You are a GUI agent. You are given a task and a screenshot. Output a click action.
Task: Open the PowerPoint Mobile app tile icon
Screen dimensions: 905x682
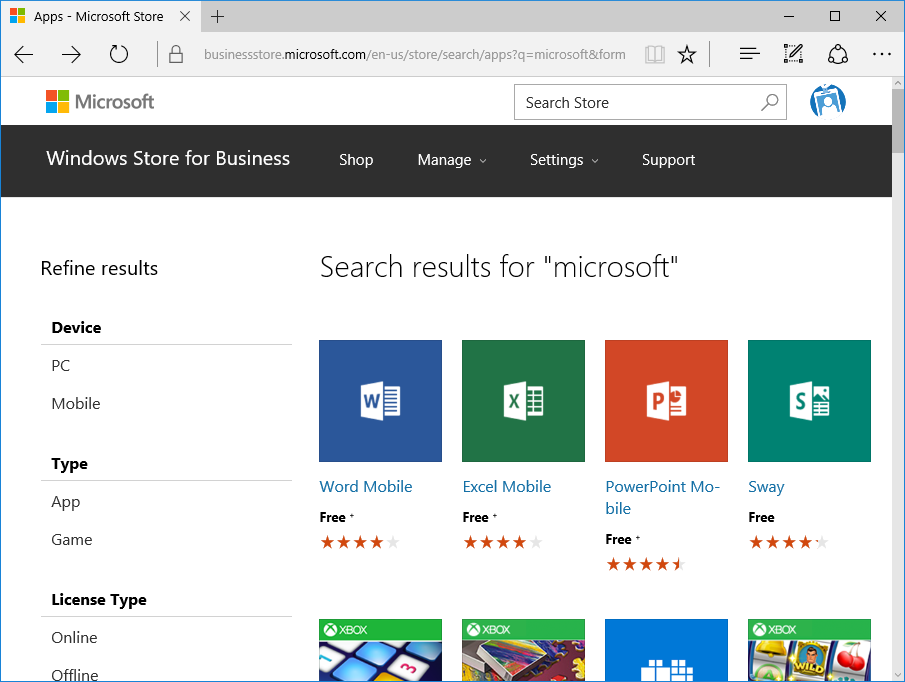666,401
